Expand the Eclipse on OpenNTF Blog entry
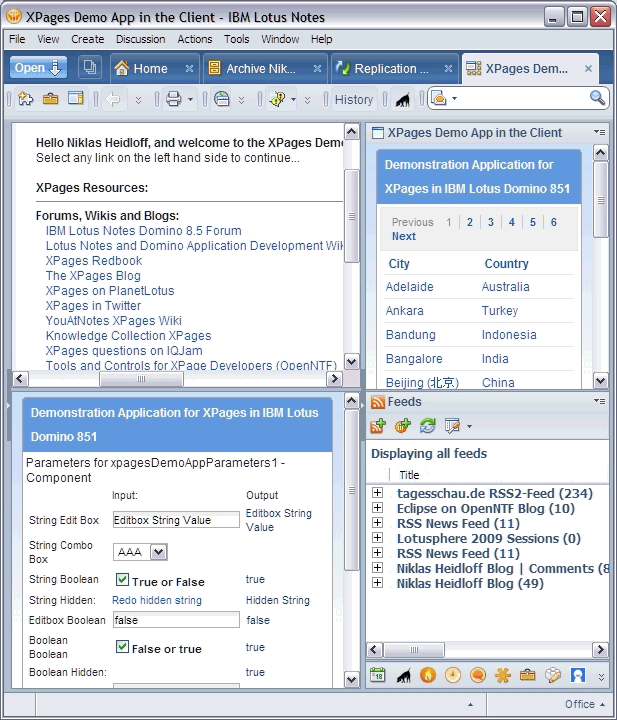This screenshot has height=720, width=617. [377, 508]
